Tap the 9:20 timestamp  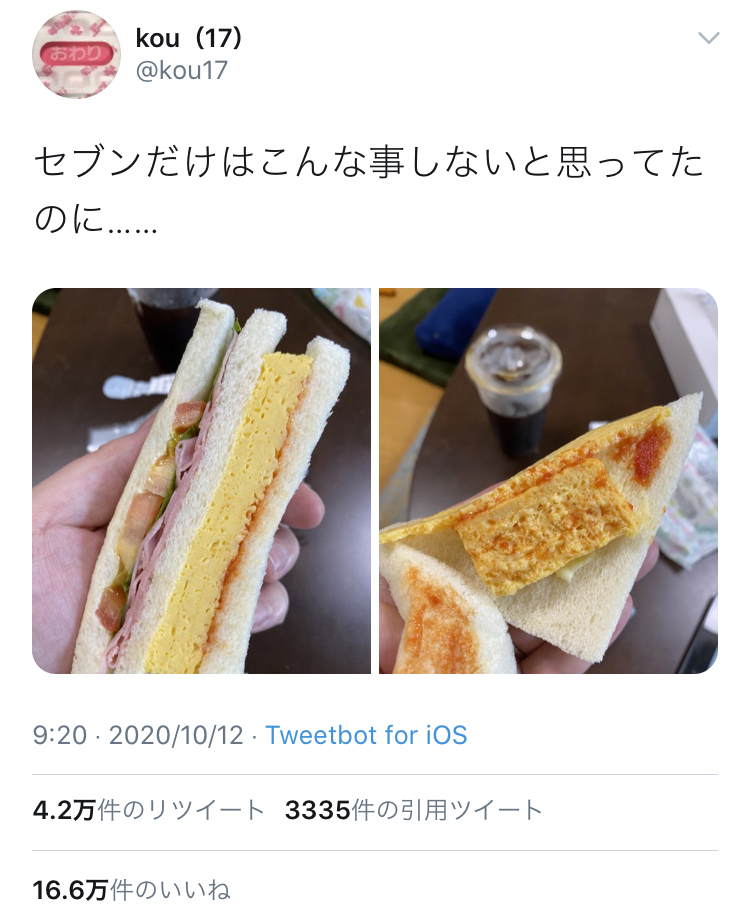(59, 735)
